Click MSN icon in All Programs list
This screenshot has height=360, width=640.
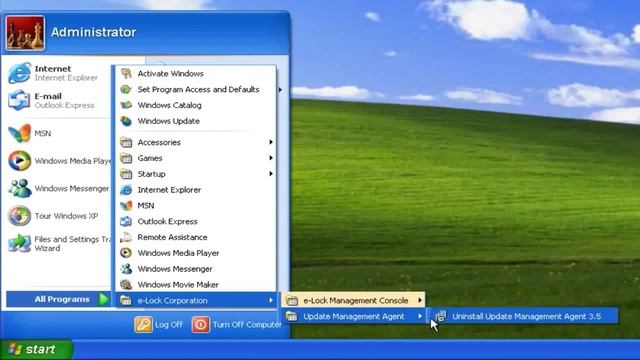(x=126, y=205)
